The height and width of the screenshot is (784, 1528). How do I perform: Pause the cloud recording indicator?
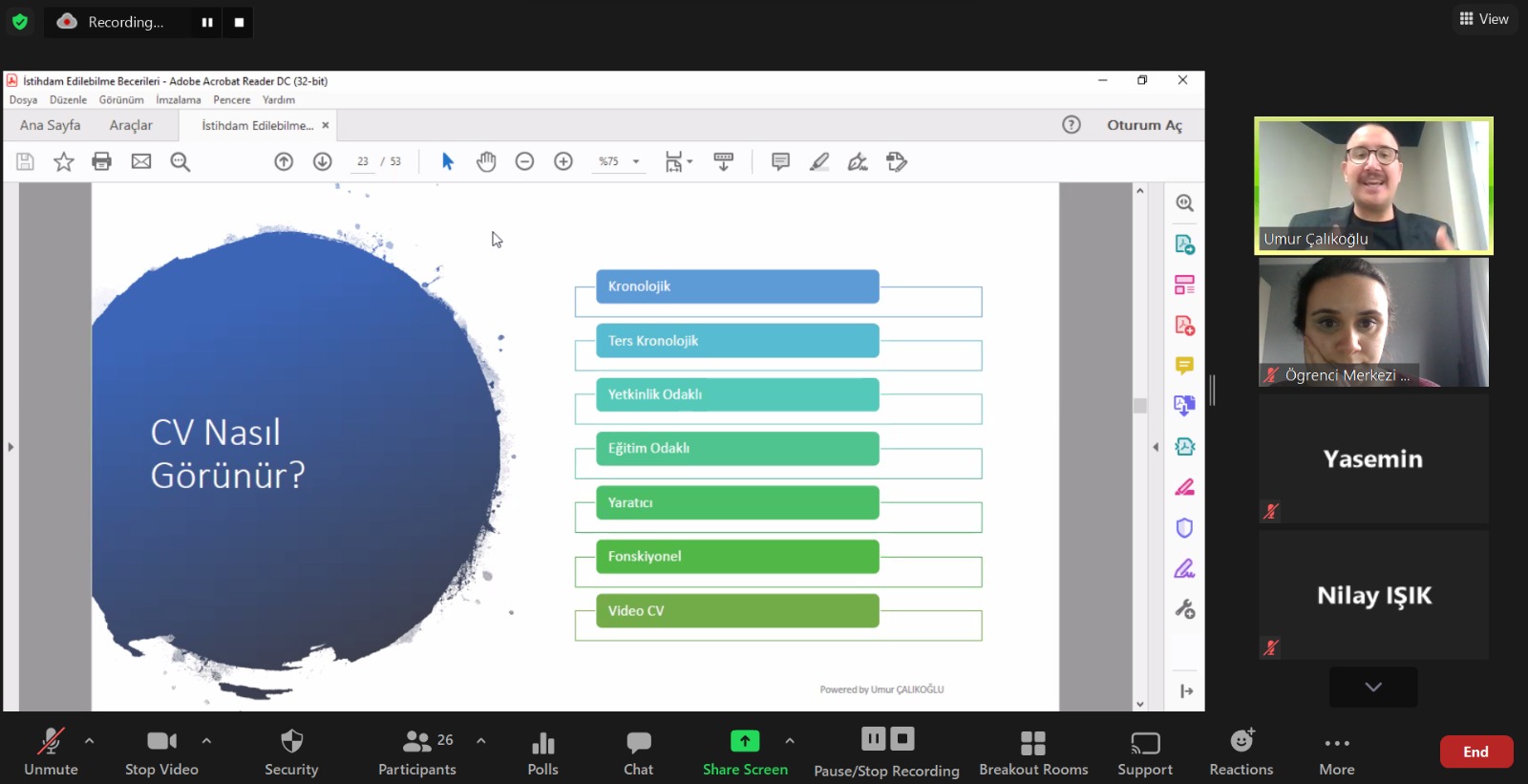tap(207, 22)
